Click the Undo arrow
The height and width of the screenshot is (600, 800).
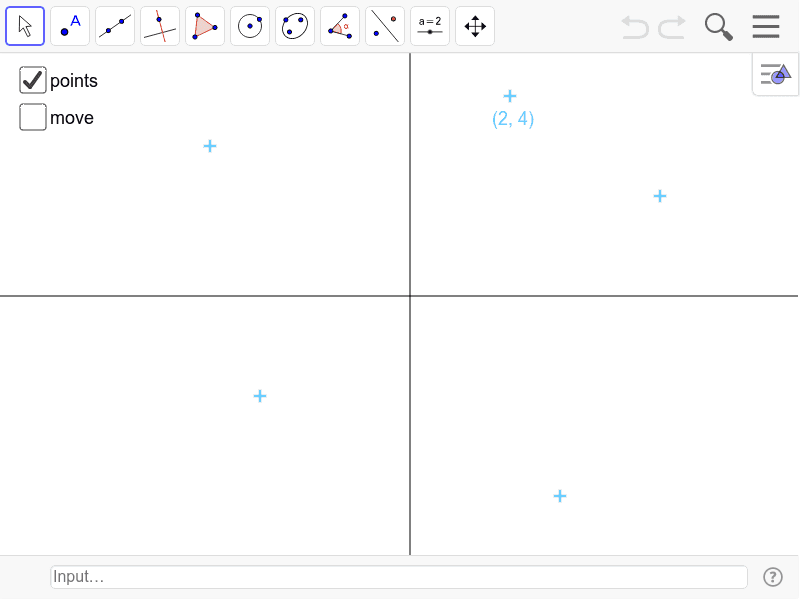pos(635,27)
